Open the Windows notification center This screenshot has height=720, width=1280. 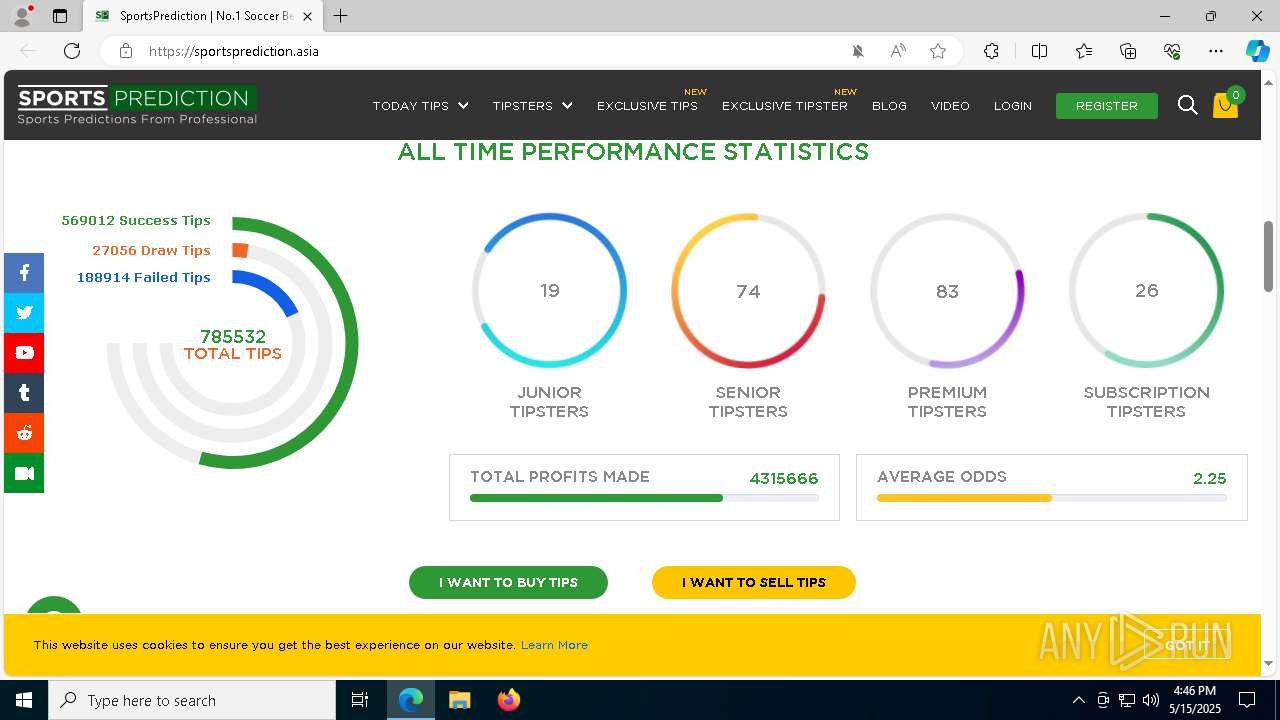point(1247,700)
